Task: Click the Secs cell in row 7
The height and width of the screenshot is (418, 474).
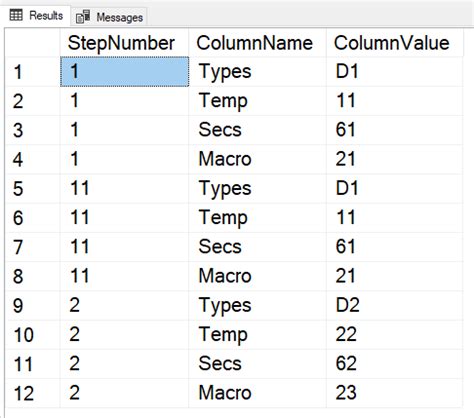Action: click(x=257, y=247)
